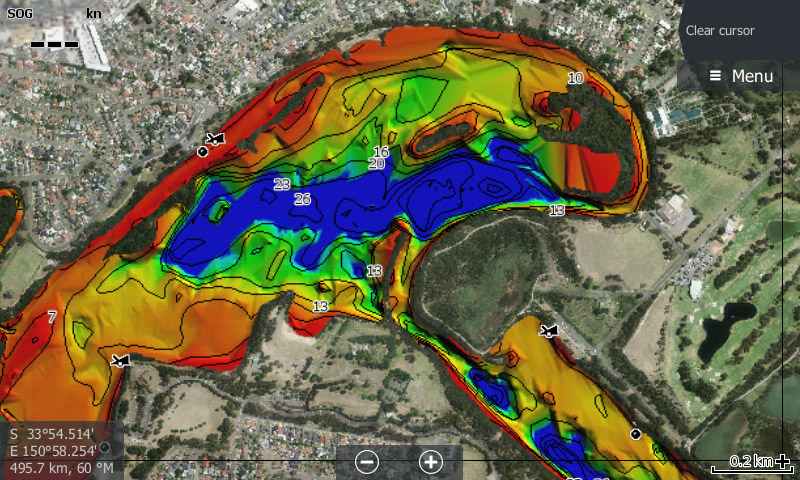Tap the 16 depth label
This screenshot has width=800, height=480.
[x=381, y=151]
